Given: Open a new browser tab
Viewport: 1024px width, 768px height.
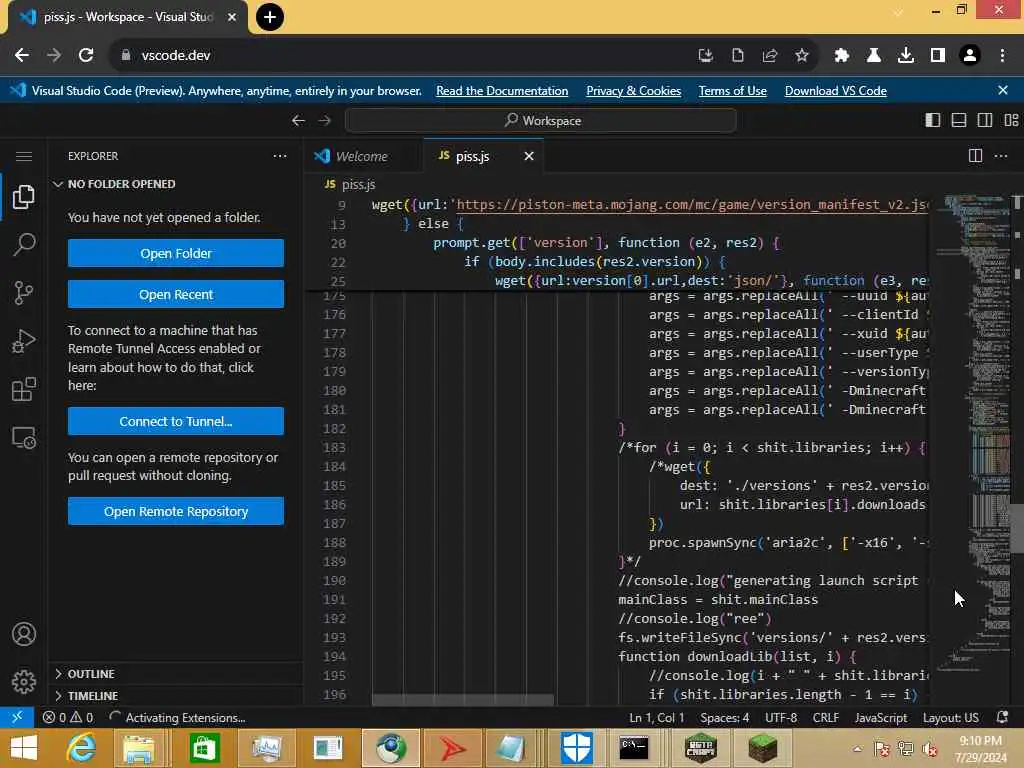Looking at the screenshot, I should (270, 17).
